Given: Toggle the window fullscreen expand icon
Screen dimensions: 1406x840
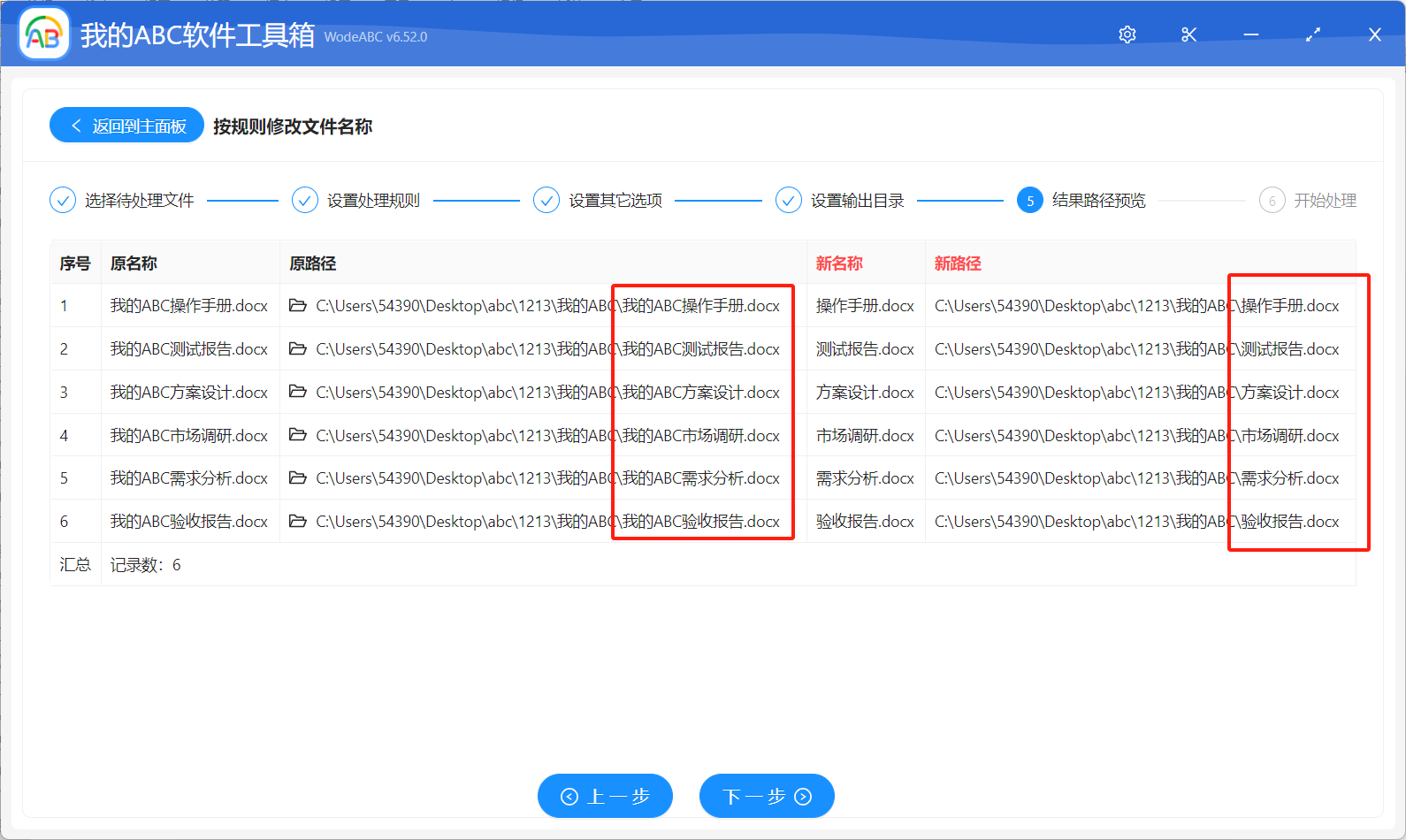Looking at the screenshot, I should tap(1312, 34).
